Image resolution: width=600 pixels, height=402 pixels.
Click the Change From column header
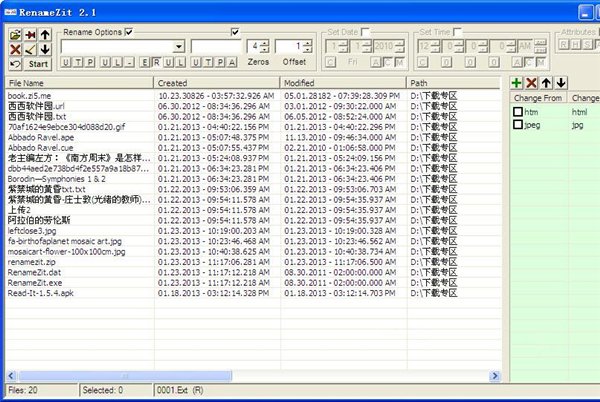[538, 98]
